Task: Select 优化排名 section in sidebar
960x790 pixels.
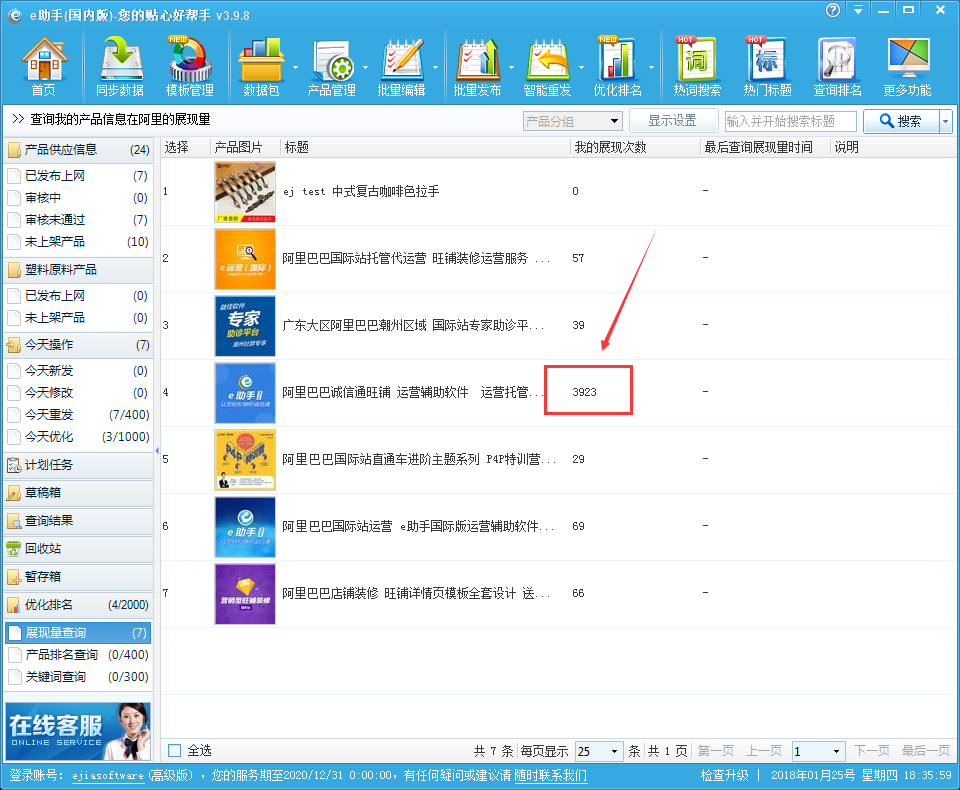Action: [78, 605]
